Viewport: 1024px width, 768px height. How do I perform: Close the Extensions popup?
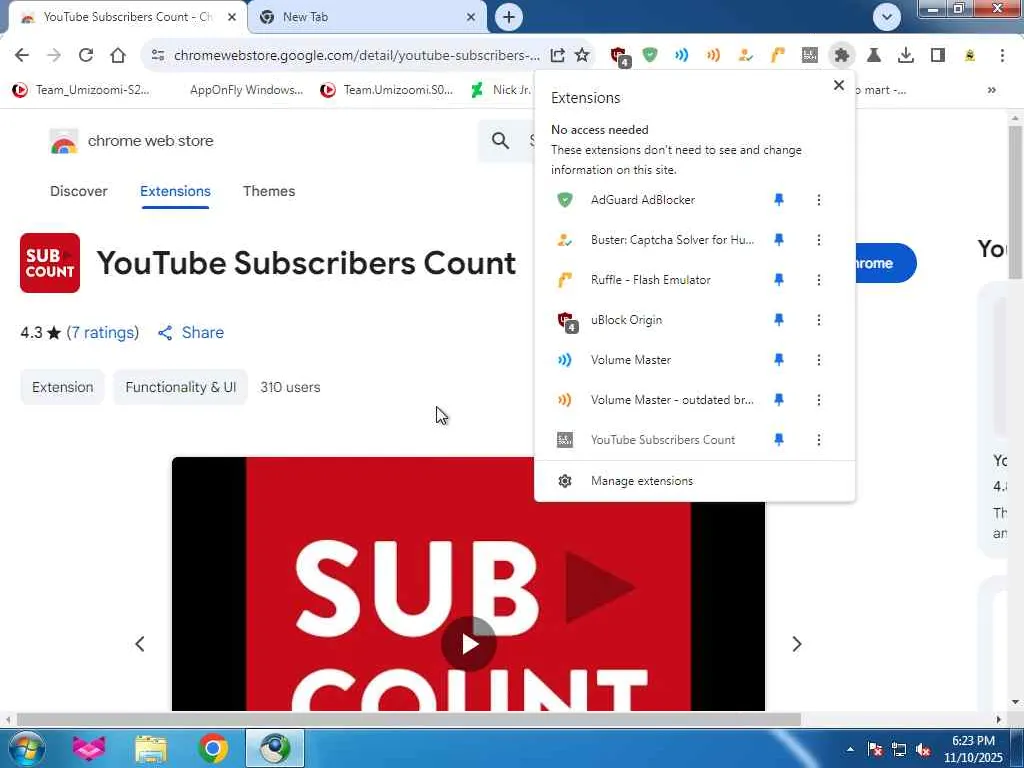pyautogui.click(x=839, y=85)
